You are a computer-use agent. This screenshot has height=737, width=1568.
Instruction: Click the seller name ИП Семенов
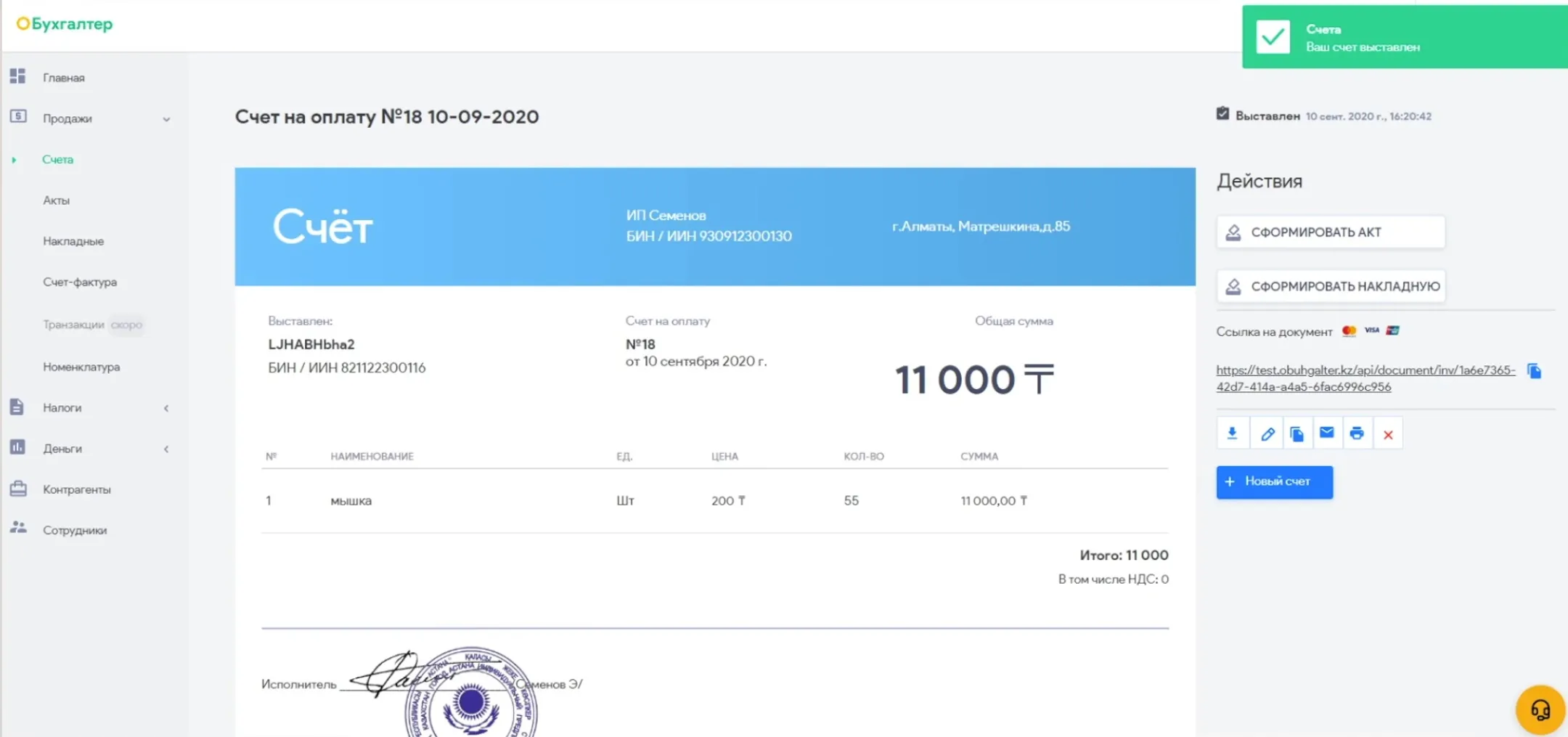pyautogui.click(x=666, y=216)
